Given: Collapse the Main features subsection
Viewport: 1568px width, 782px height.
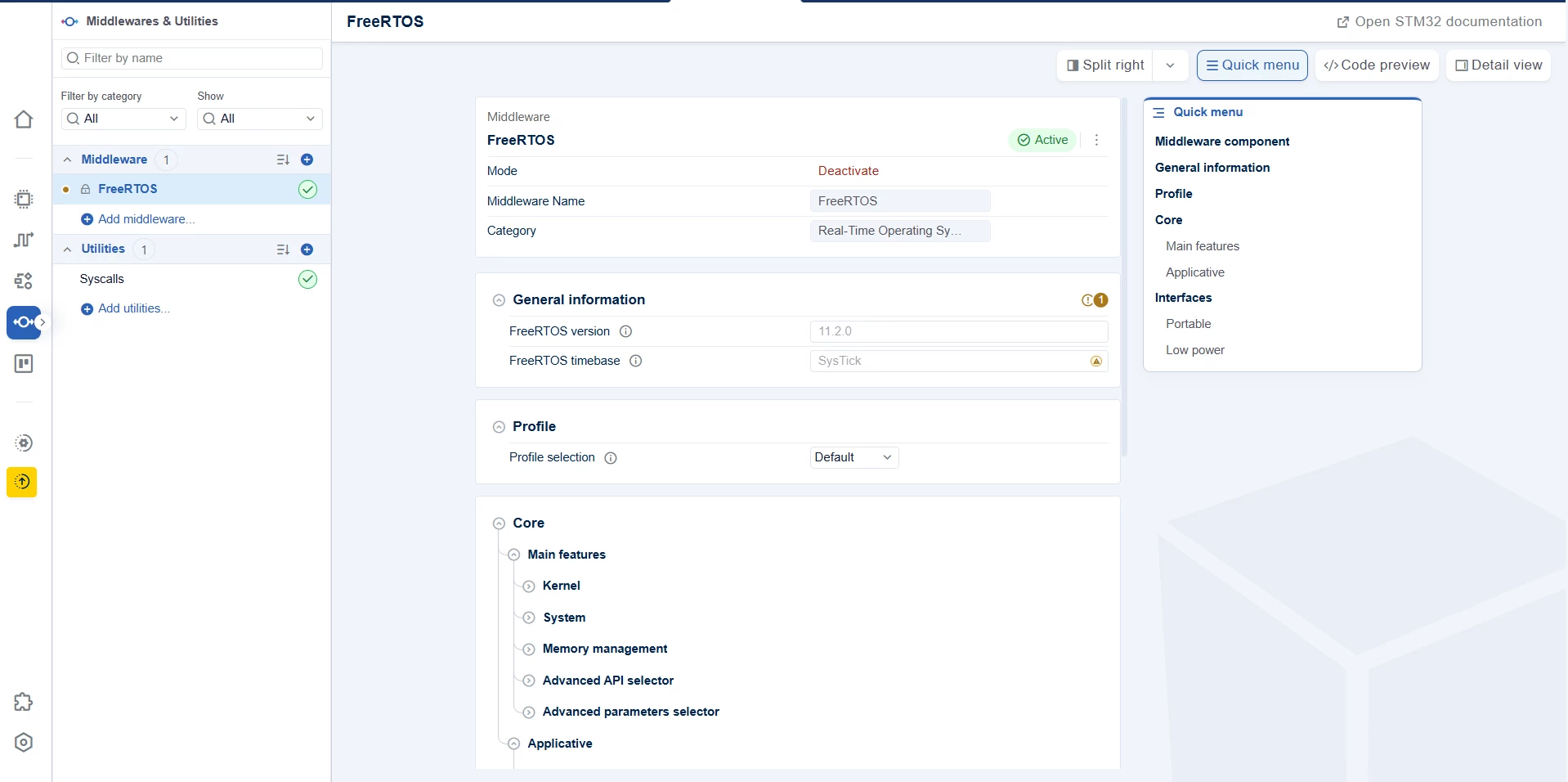Looking at the screenshot, I should (x=513, y=555).
